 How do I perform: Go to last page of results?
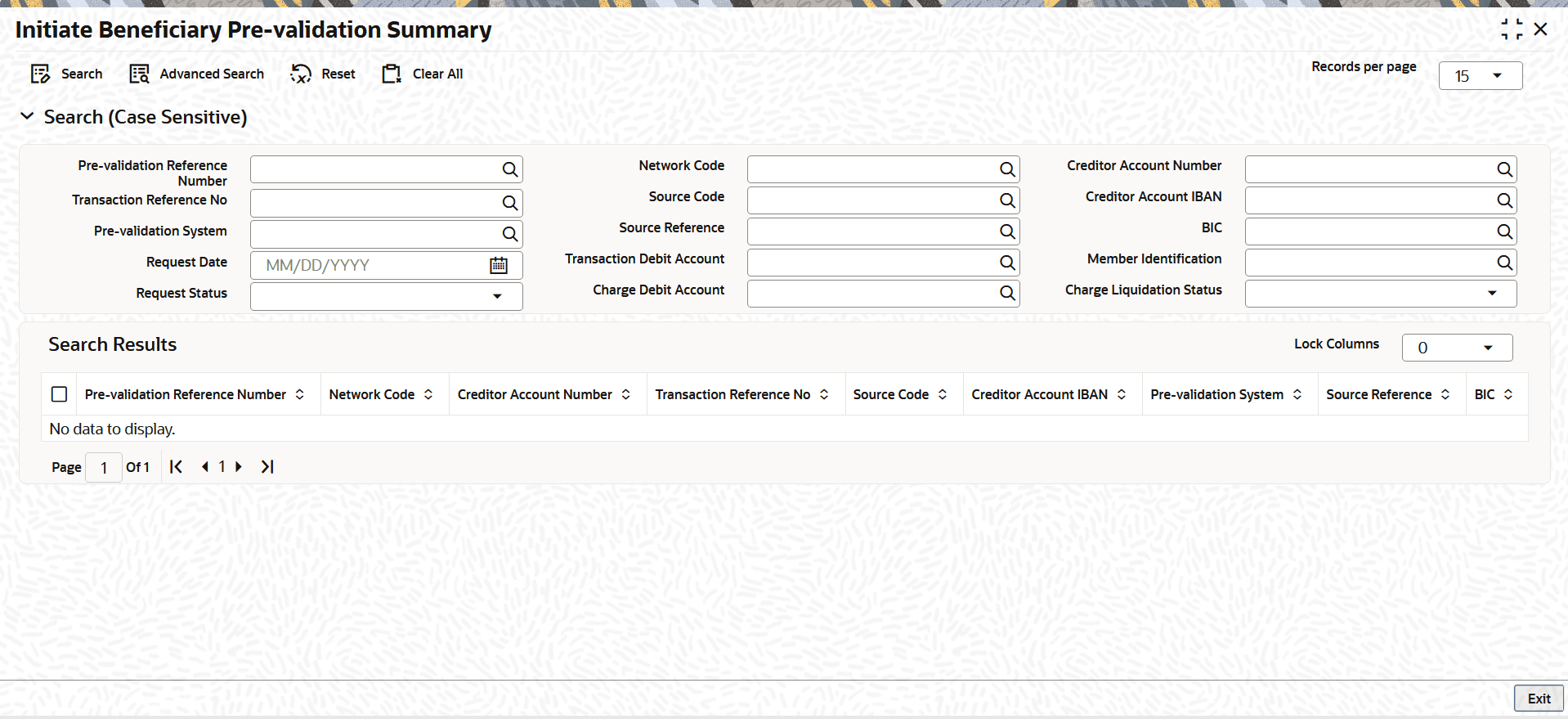[267, 466]
